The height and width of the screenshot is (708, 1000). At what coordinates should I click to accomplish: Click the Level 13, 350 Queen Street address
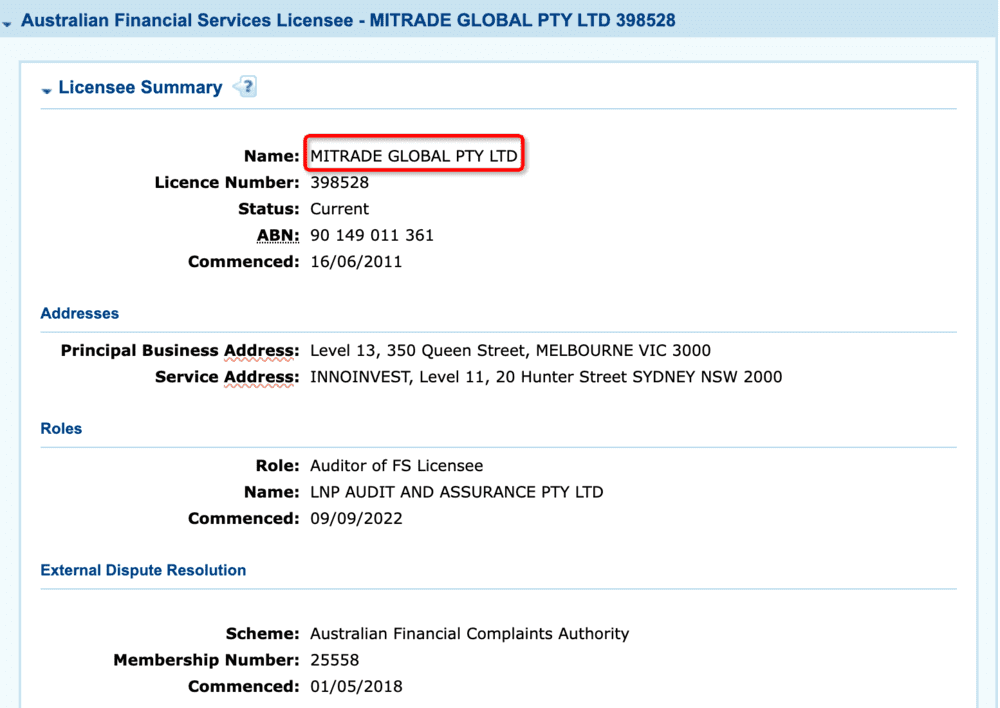click(510, 351)
